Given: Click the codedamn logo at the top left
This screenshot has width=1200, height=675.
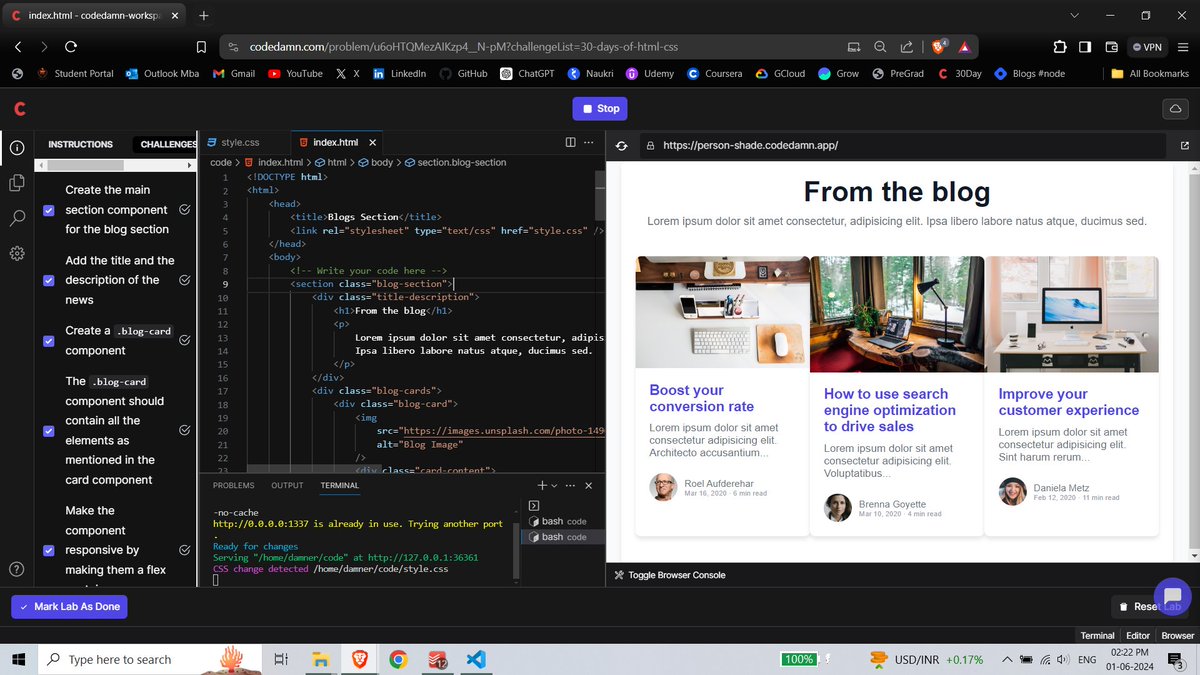Looking at the screenshot, I should point(19,108).
